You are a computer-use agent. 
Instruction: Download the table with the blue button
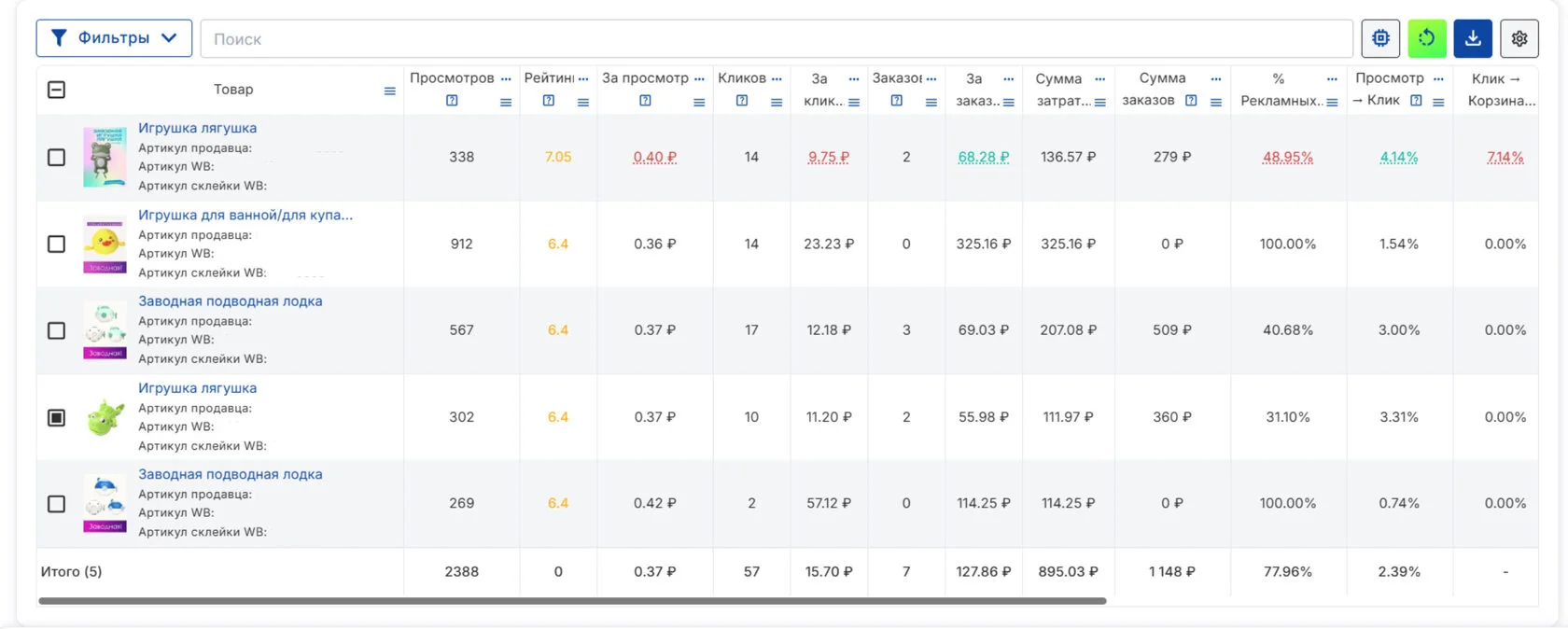(1472, 38)
